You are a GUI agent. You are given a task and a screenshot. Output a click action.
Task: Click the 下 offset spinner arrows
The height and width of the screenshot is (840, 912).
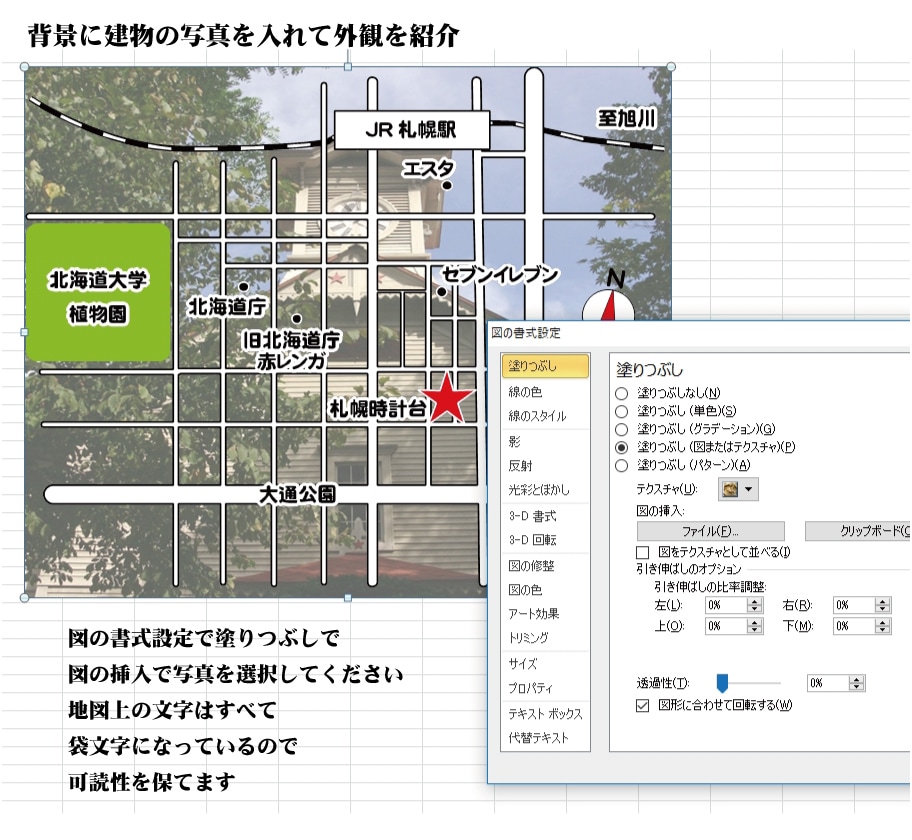click(x=882, y=627)
